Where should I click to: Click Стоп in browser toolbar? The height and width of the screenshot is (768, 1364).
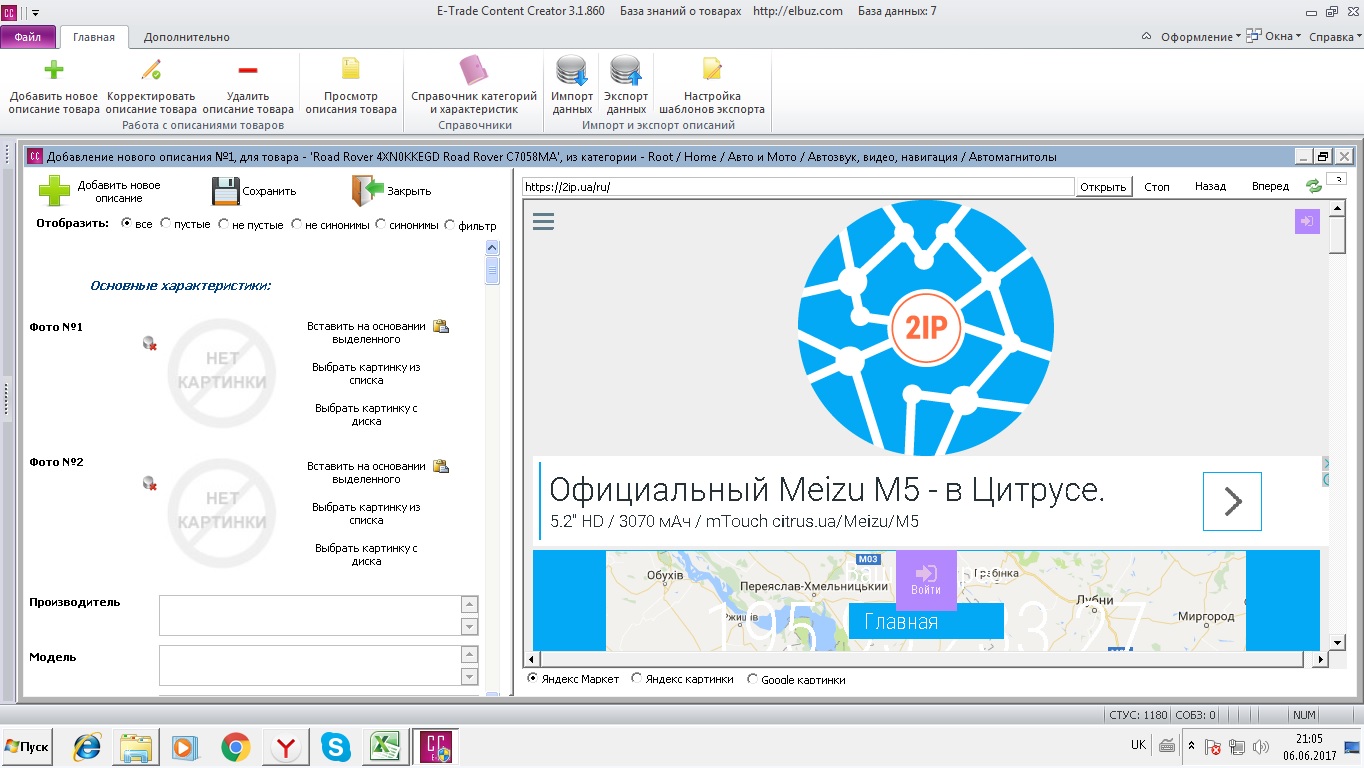coord(1157,187)
